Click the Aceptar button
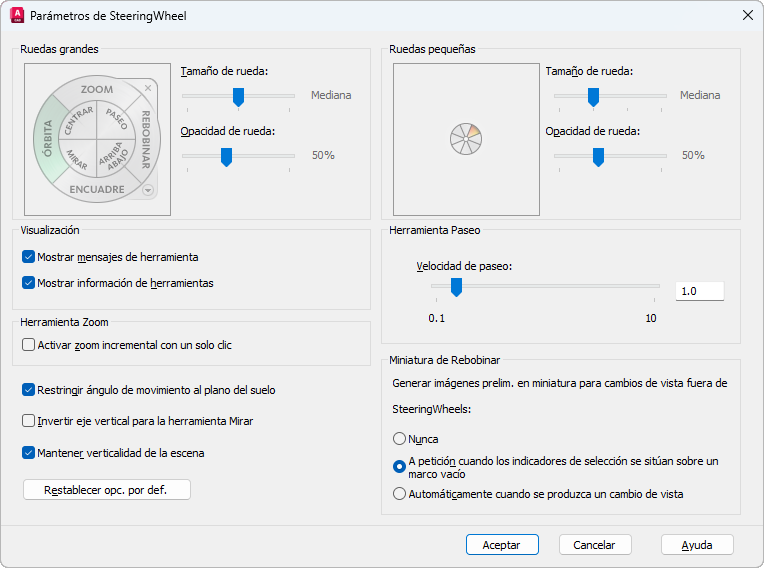The image size is (764, 568). [x=502, y=545]
